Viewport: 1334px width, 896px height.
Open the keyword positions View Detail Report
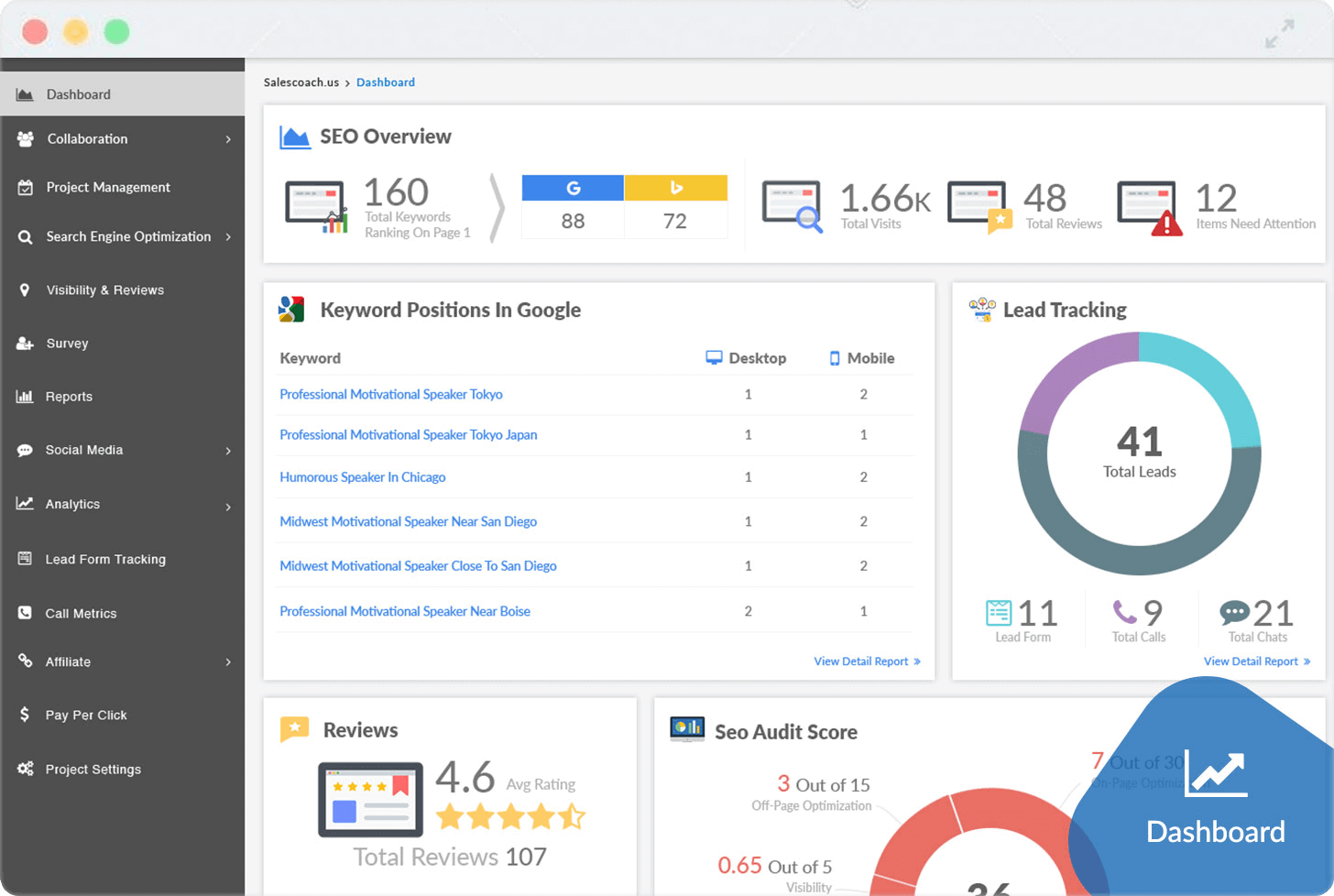(x=866, y=661)
